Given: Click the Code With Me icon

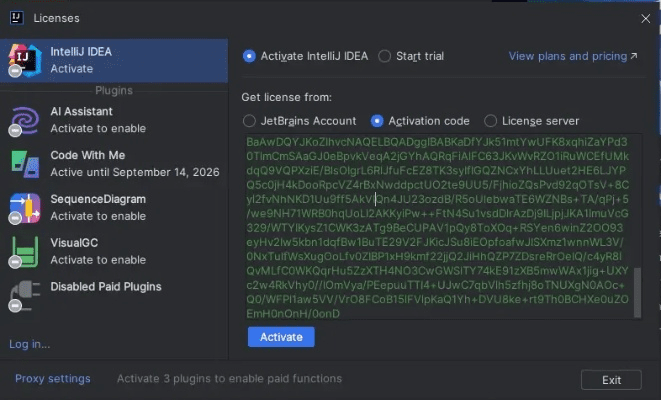Looking at the screenshot, I should click(24, 163).
